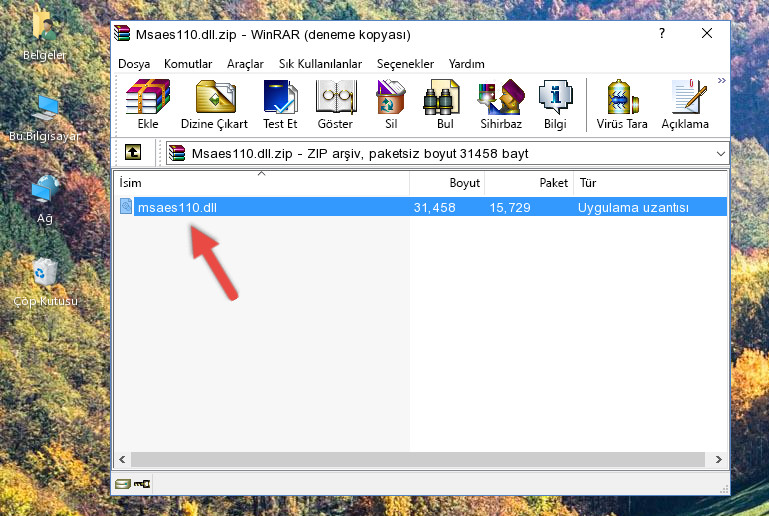Expand hidden toolbar items chevron

tap(721, 80)
